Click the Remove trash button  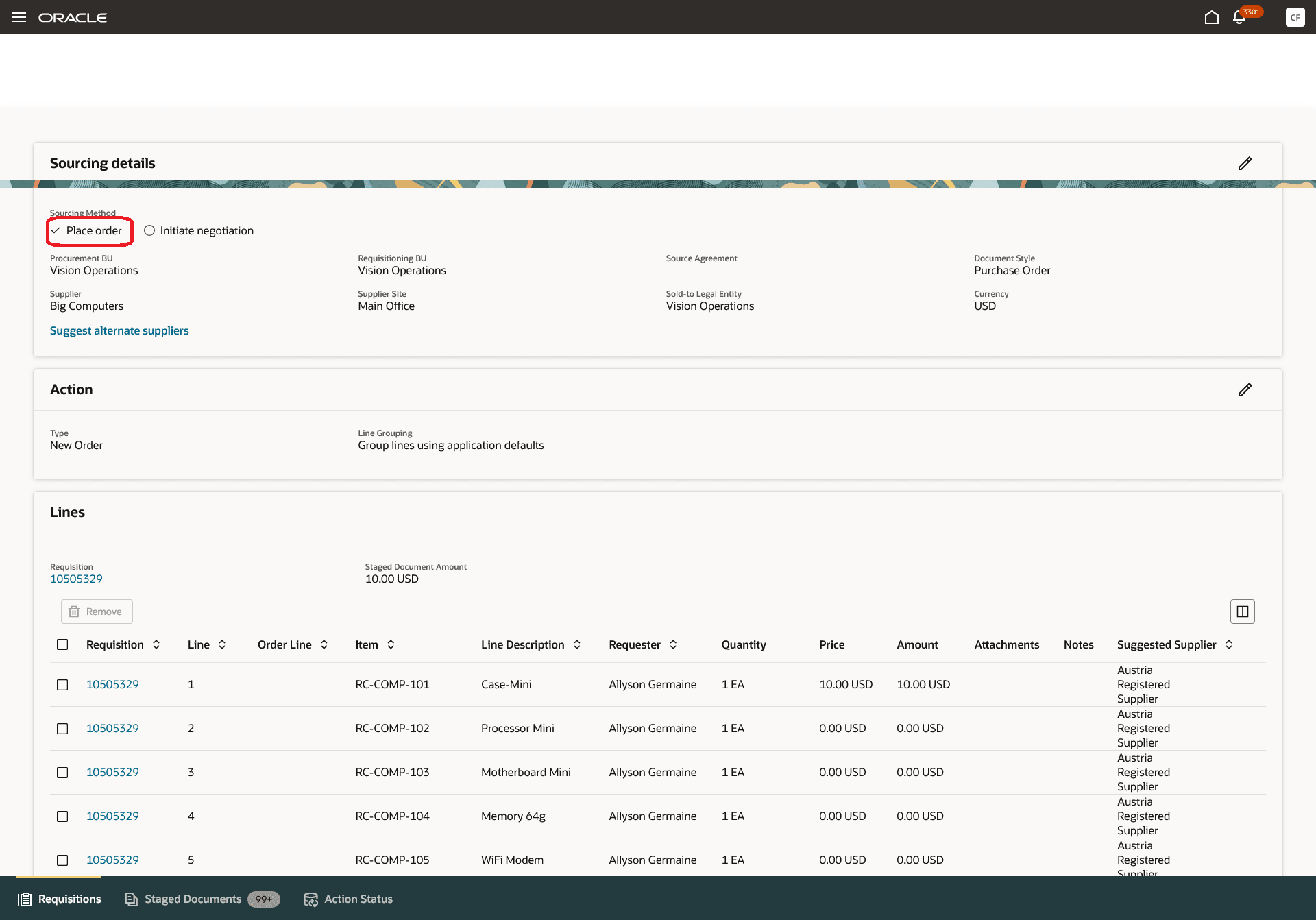pos(97,612)
